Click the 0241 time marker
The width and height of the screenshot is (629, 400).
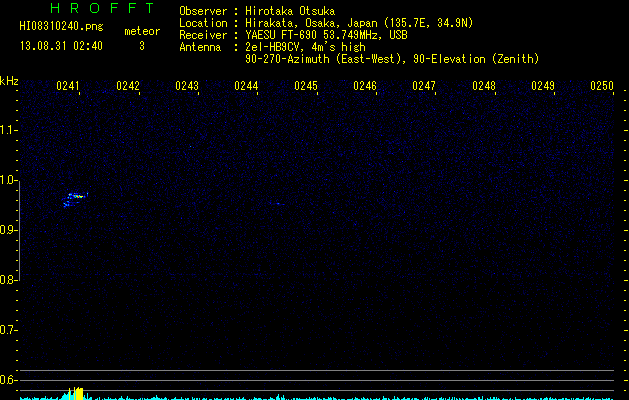[x=67, y=86]
